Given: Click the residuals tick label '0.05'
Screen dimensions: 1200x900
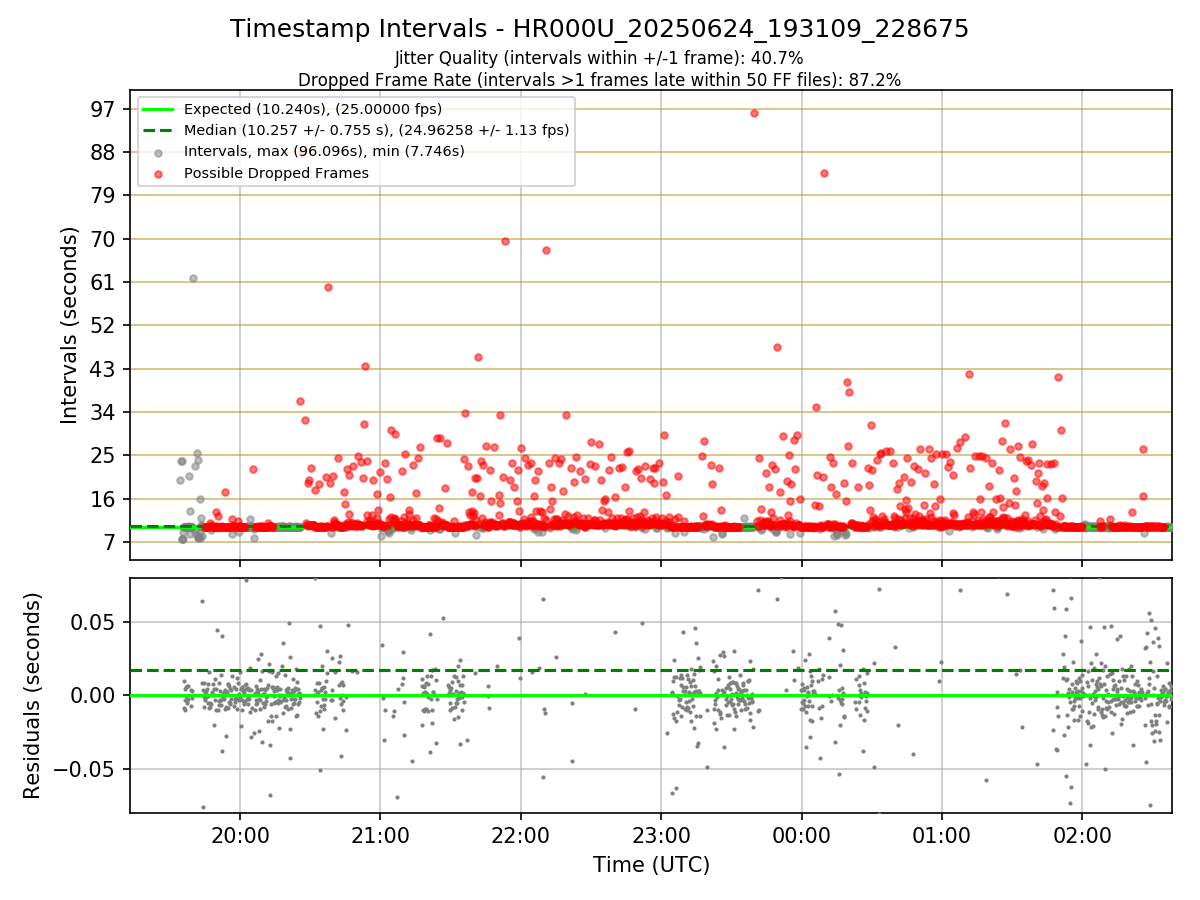Looking at the screenshot, I should [x=96, y=622].
